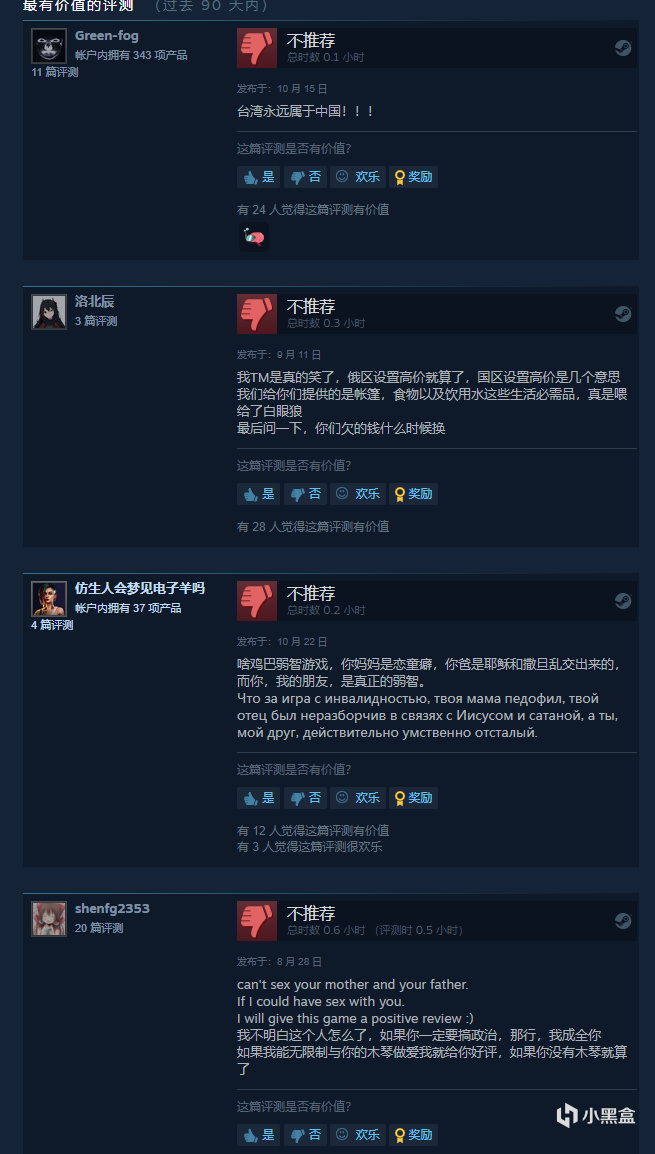Vote 否 (no) on Green-fog's review
The width and height of the screenshot is (655, 1154).
(x=305, y=177)
